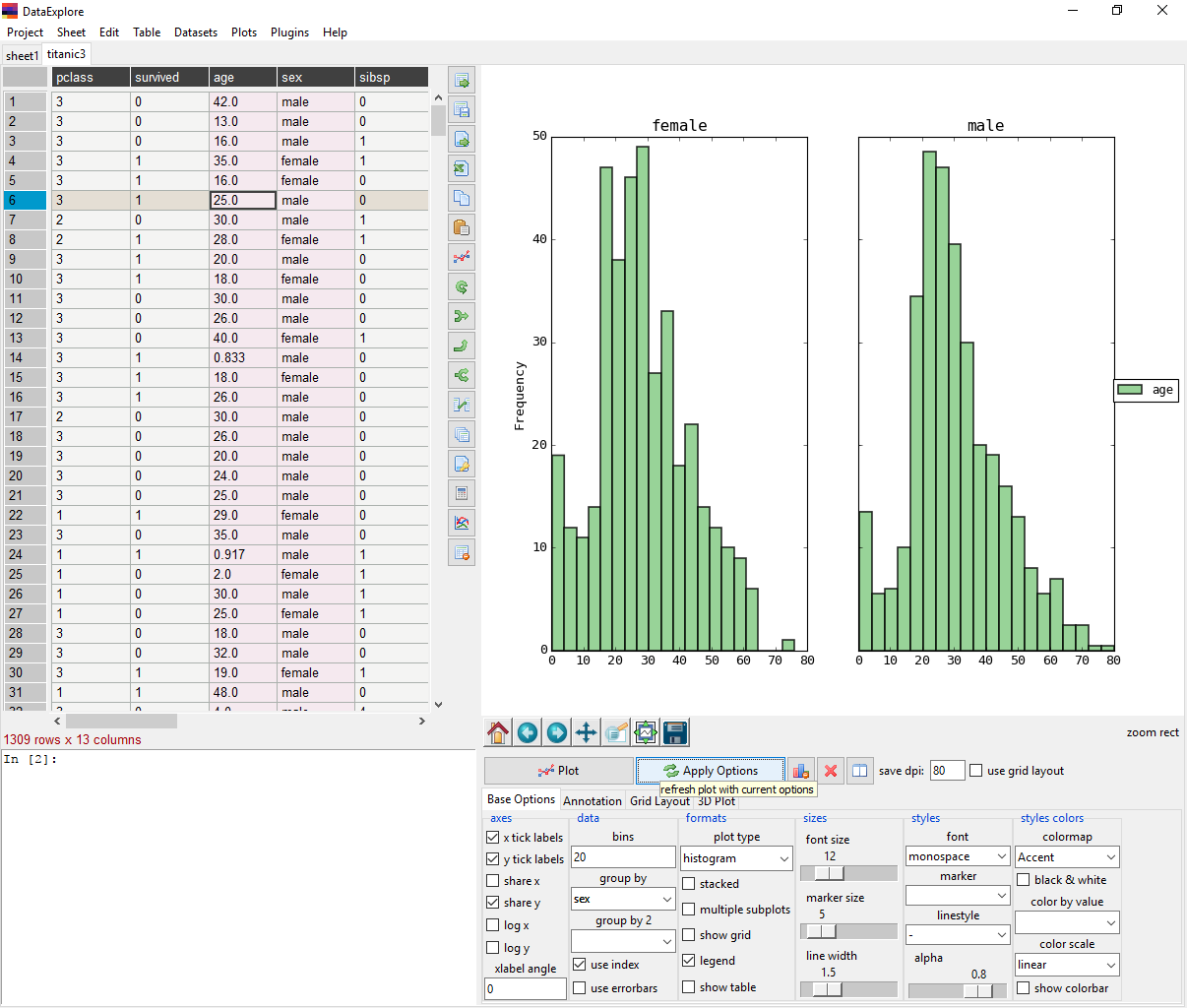
Task: Switch to the titanic3 sheet tab
Action: tap(65, 55)
